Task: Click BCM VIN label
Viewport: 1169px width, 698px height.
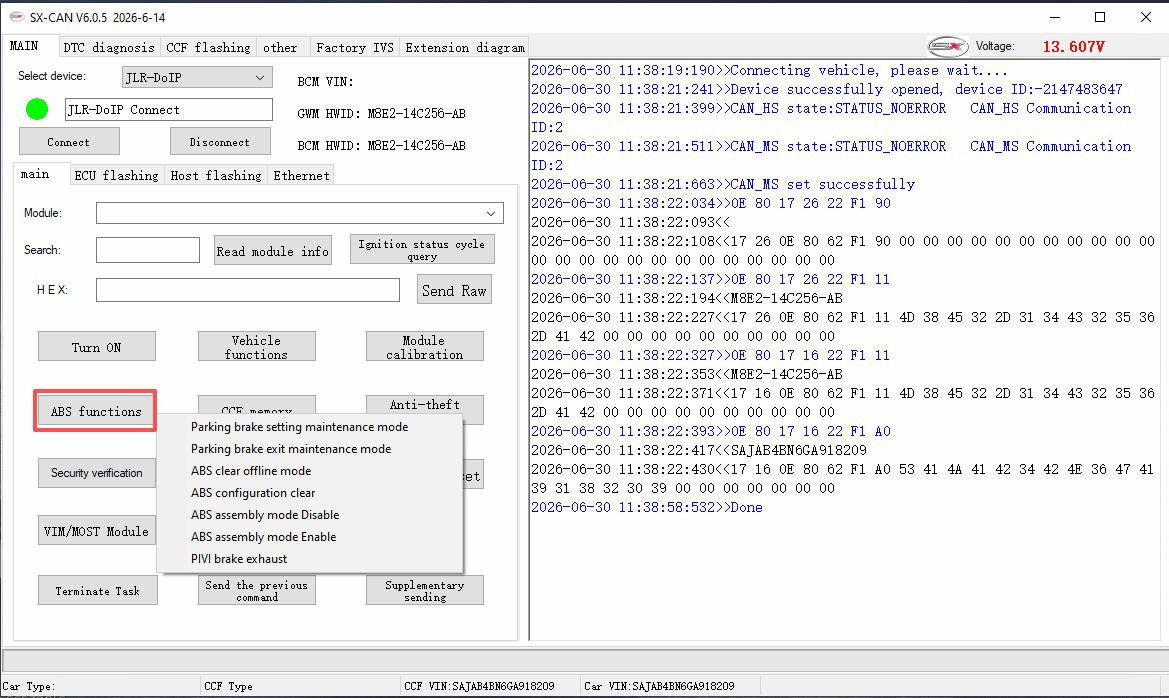Action: [325, 82]
